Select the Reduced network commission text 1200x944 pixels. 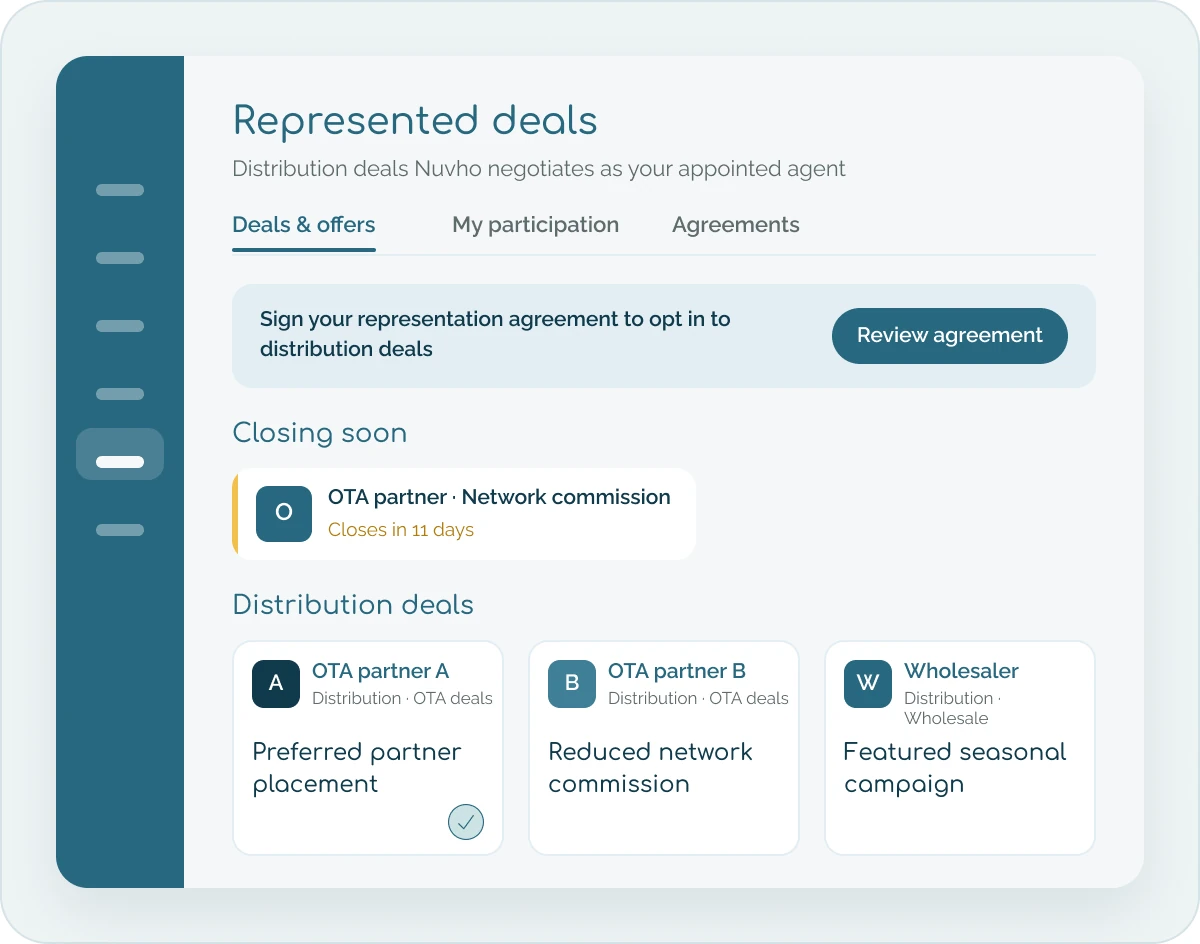(650, 768)
